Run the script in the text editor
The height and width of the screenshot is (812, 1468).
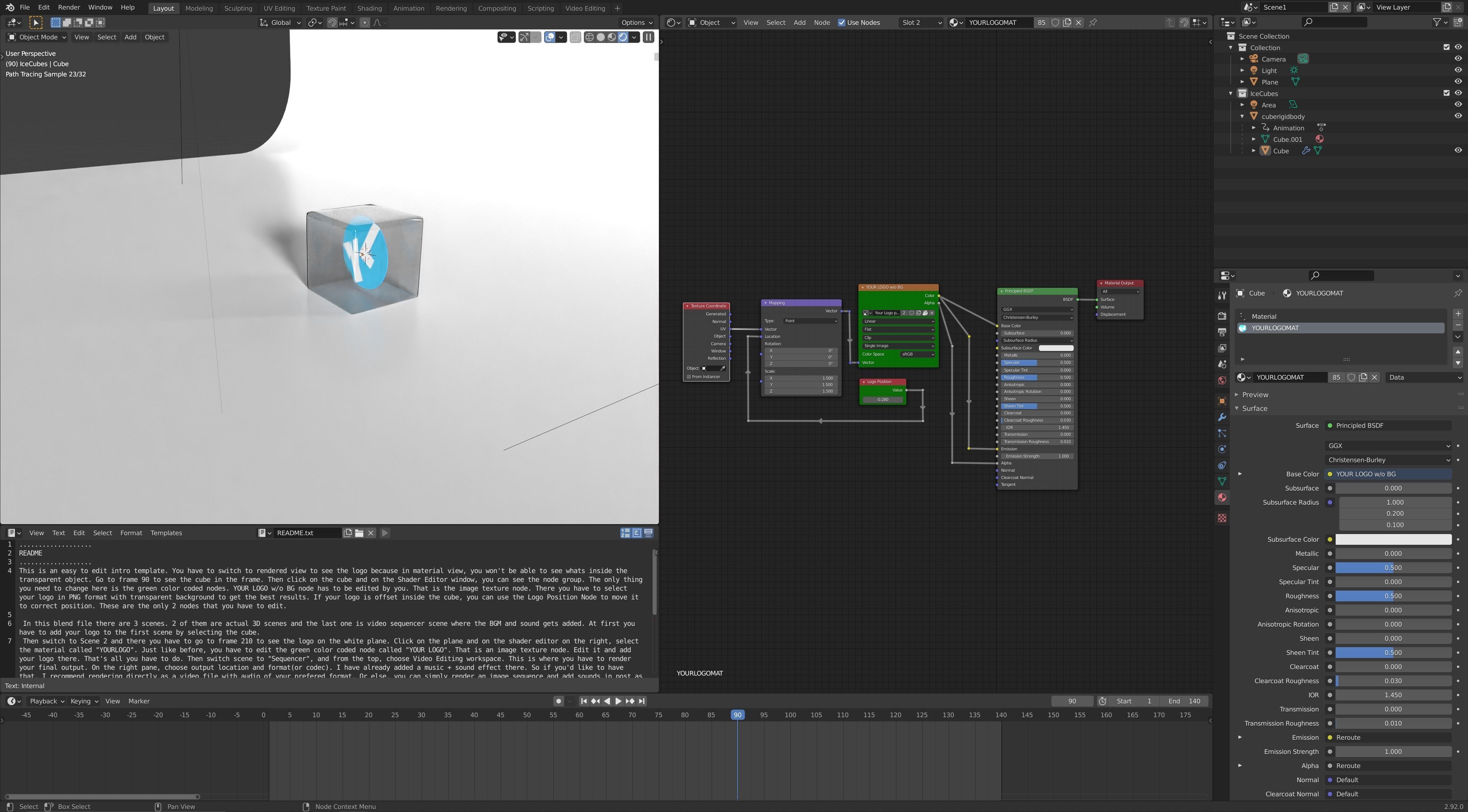click(385, 533)
